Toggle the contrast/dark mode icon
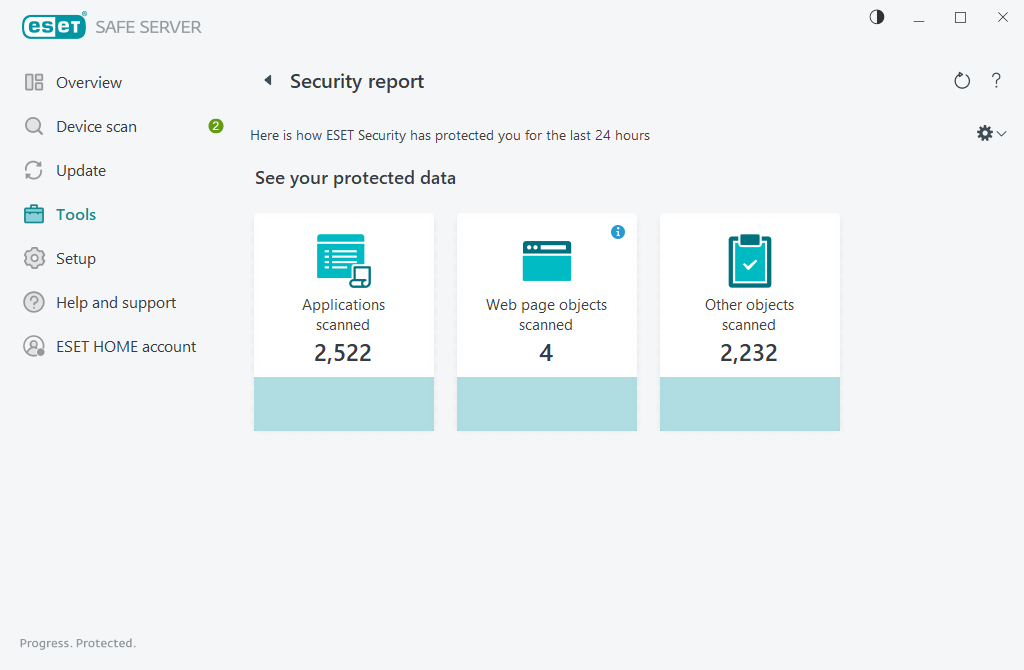 point(876,18)
